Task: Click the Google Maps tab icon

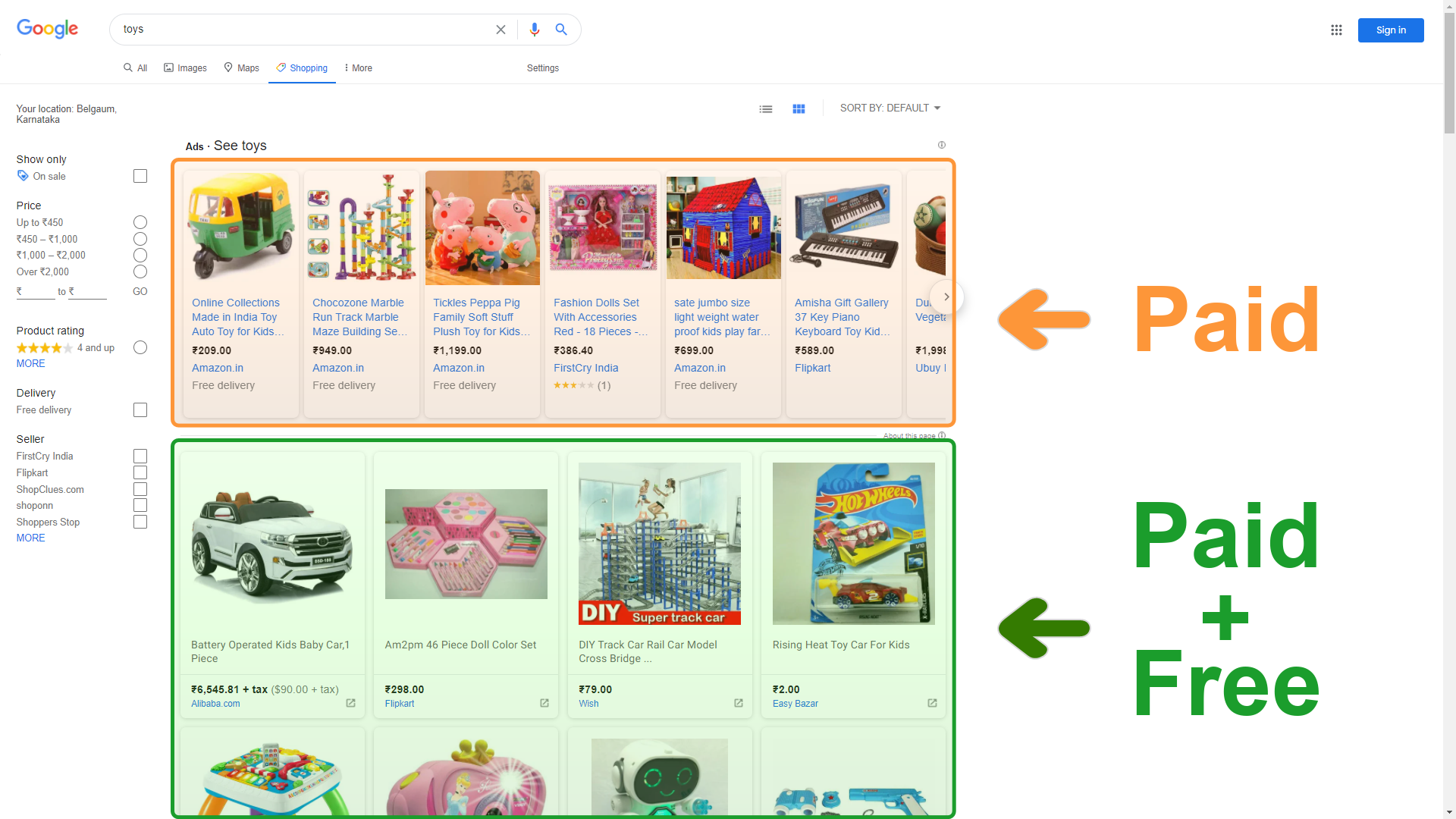Action: pyautogui.click(x=228, y=68)
